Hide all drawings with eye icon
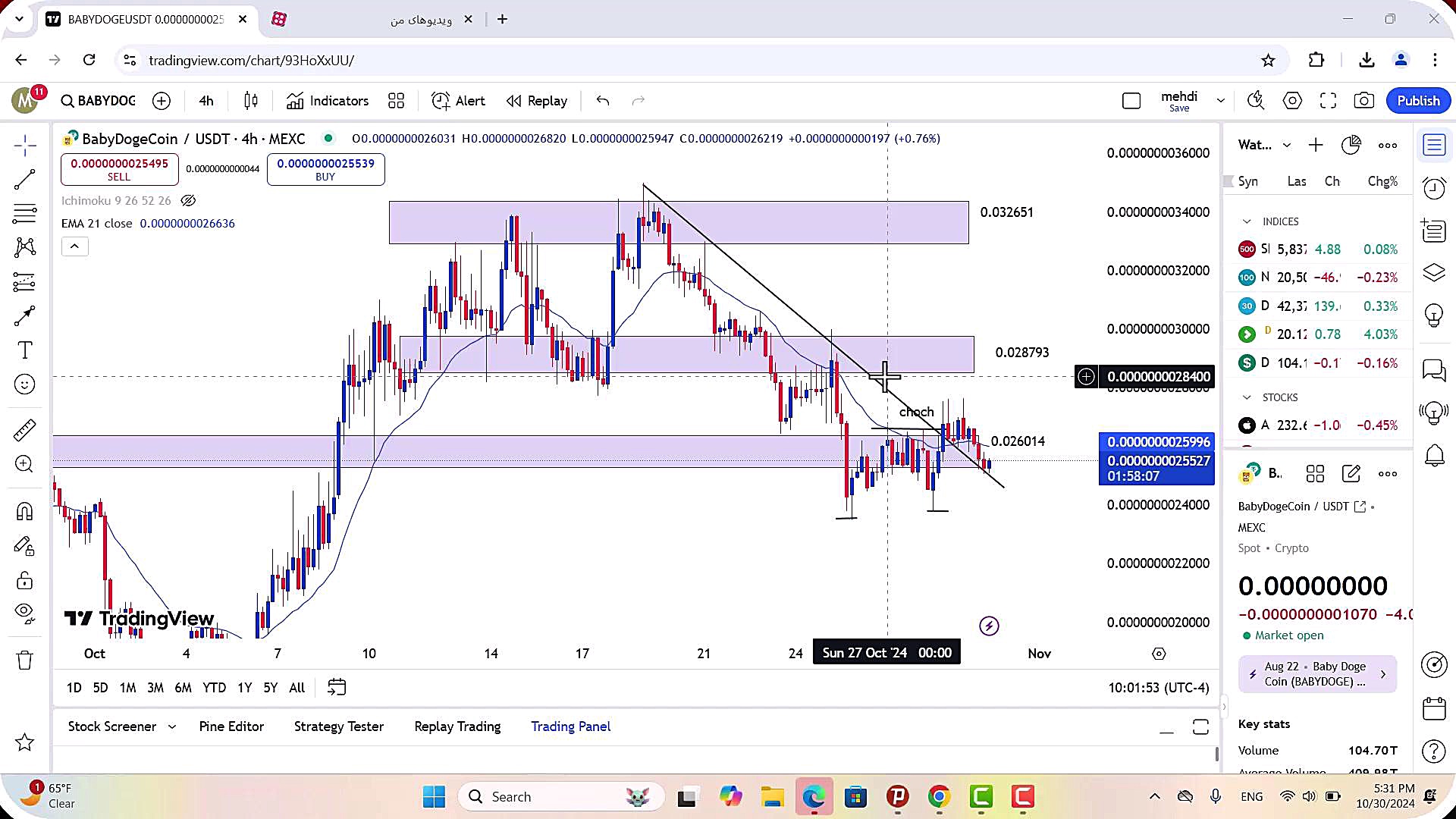 [24, 613]
